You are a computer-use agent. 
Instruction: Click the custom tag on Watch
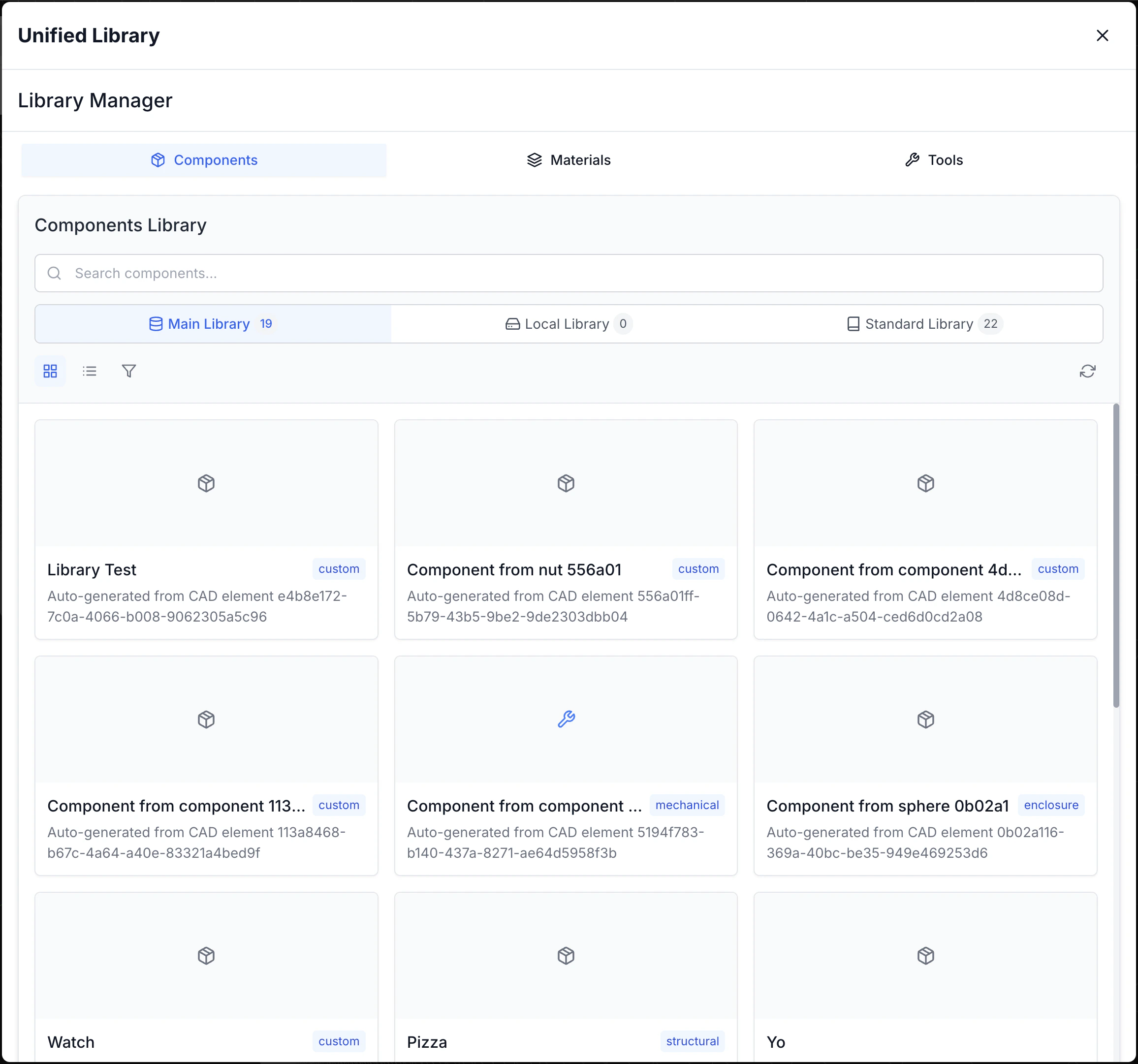[339, 1042]
